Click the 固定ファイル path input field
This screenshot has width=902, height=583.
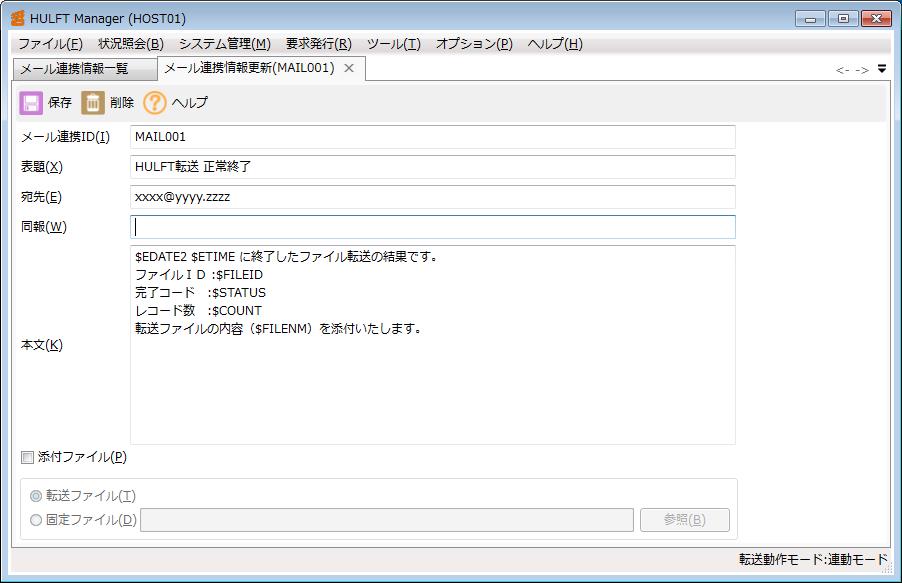point(387,520)
